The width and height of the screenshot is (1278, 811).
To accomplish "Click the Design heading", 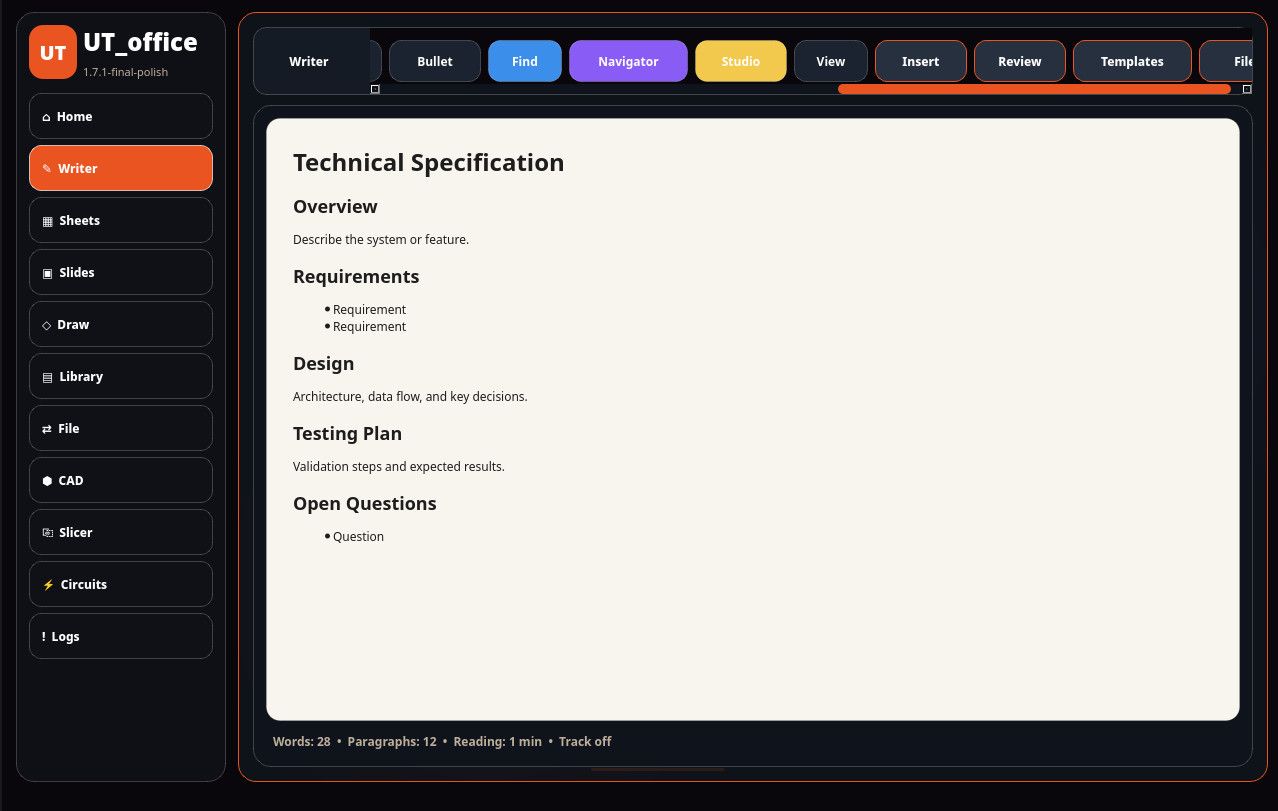I will (x=323, y=364).
